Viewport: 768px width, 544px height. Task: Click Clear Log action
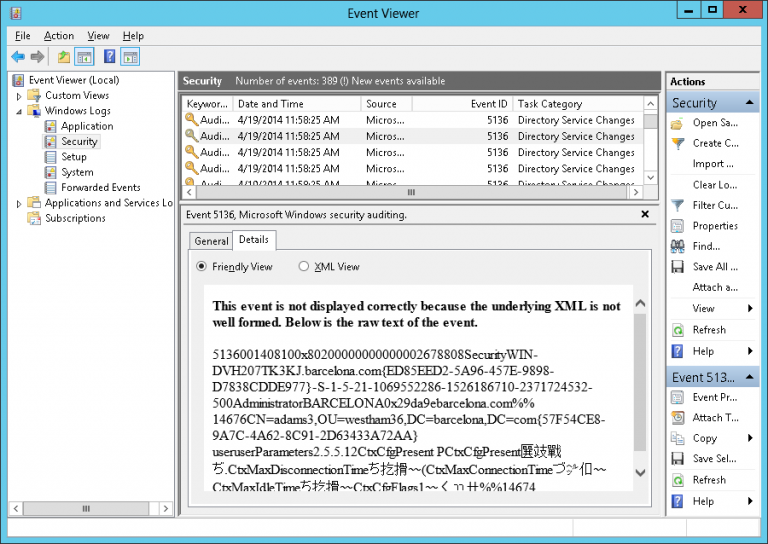714,185
